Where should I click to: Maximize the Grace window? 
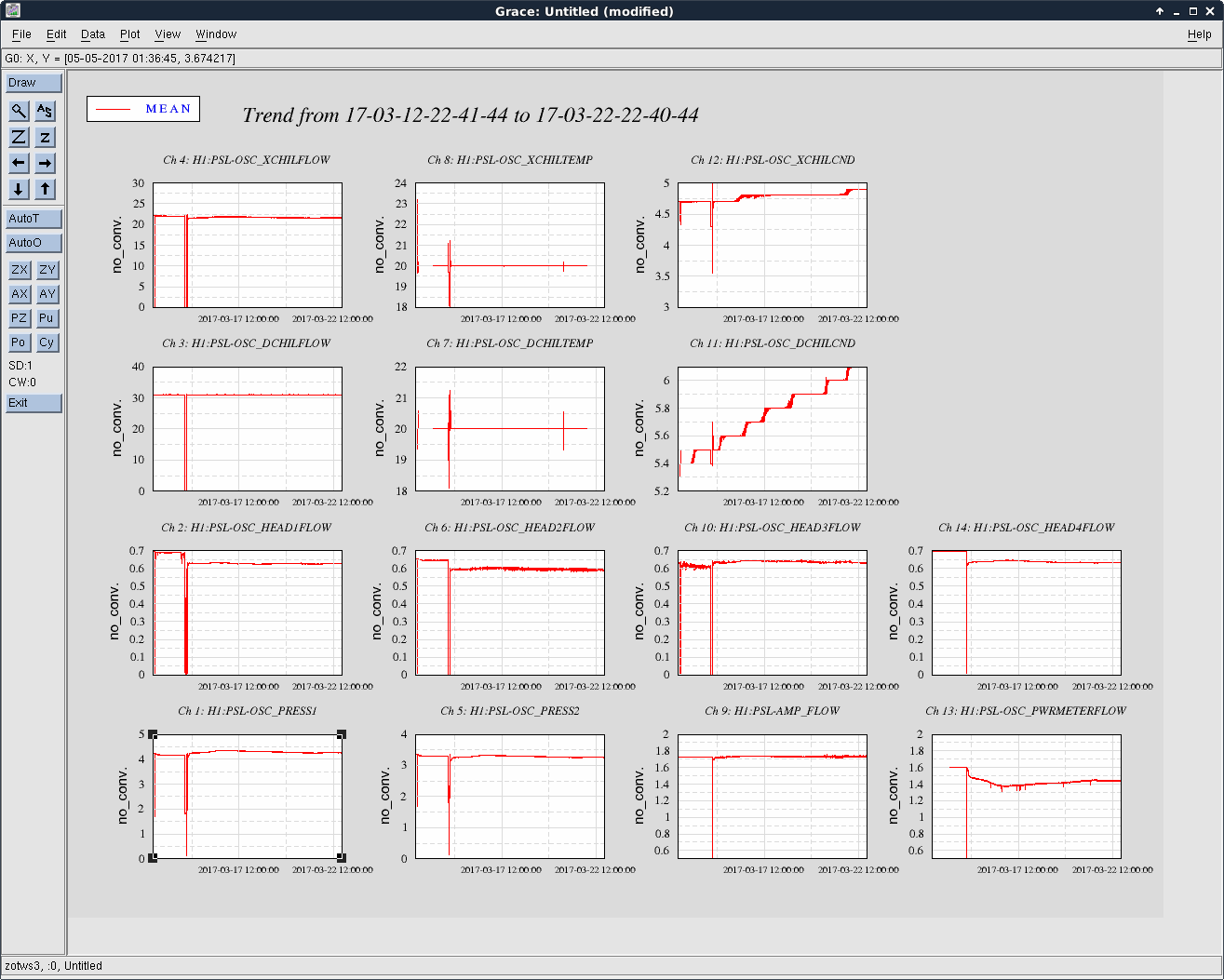pyautogui.click(x=1193, y=11)
